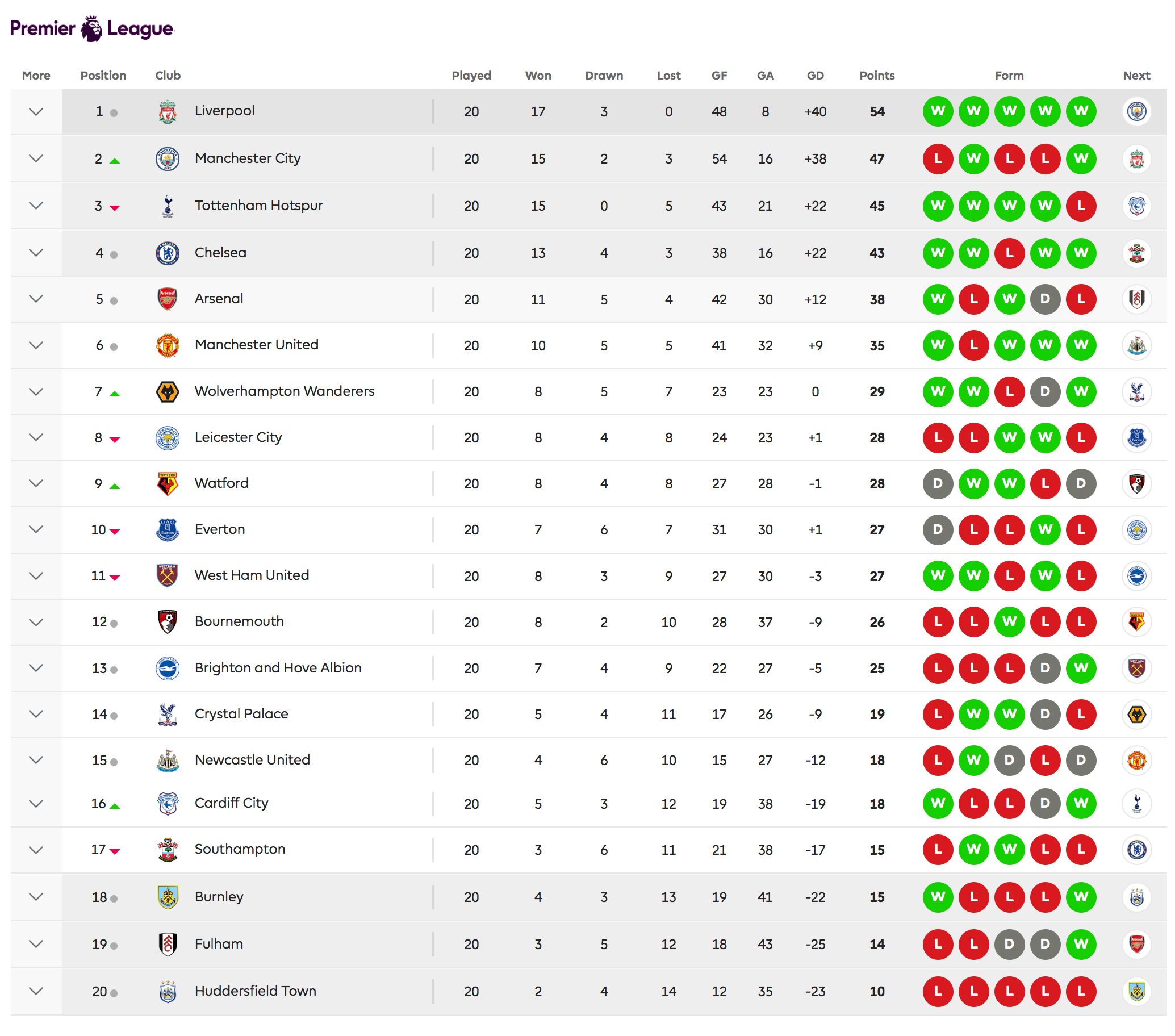Open the Tottenham Hotspur club link
The height and width of the screenshot is (1036, 1175).
(259, 206)
